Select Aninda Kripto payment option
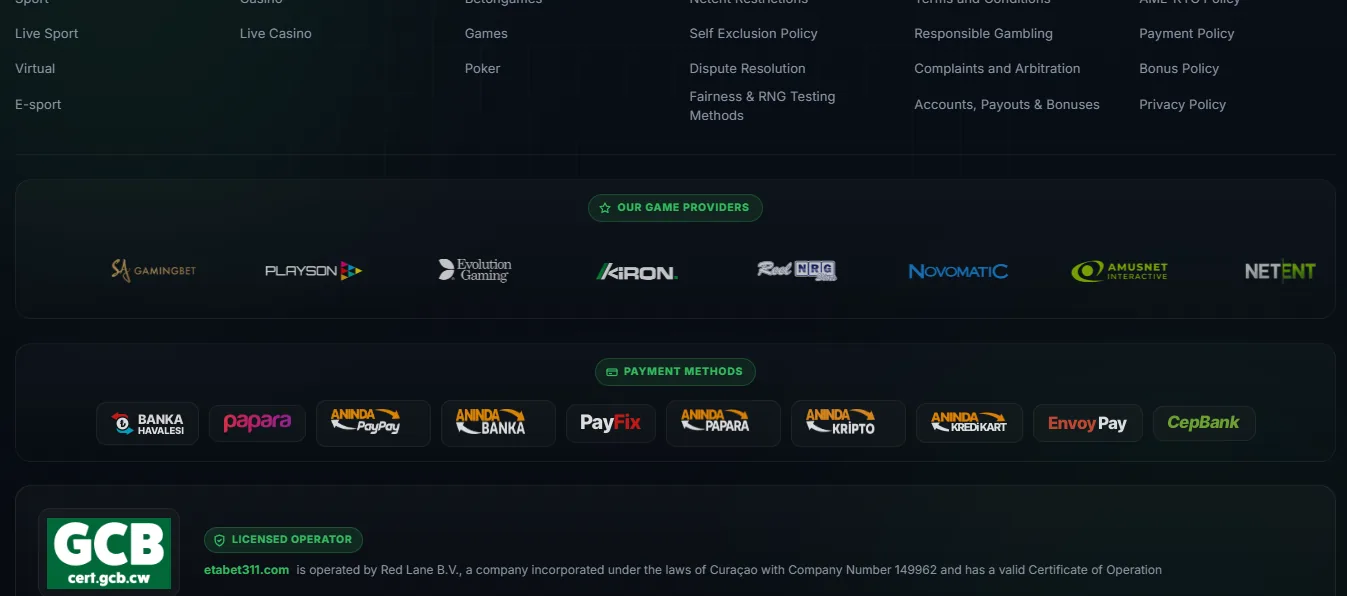This screenshot has height=596, width=1347. [x=848, y=423]
